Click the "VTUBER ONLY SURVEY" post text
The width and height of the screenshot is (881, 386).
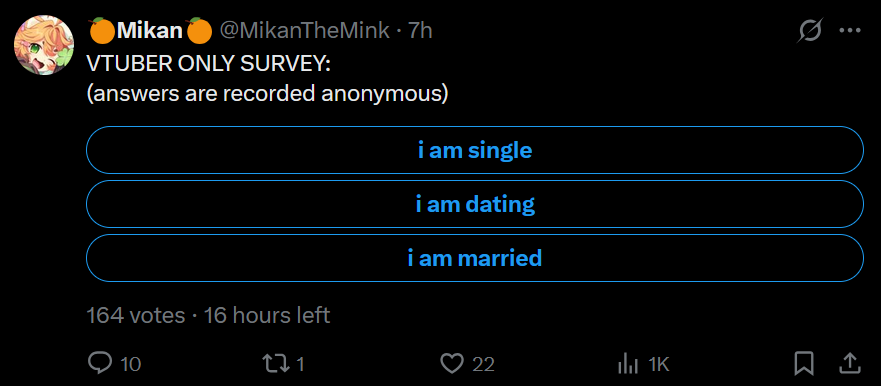pyautogui.click(x=208, y=65)
